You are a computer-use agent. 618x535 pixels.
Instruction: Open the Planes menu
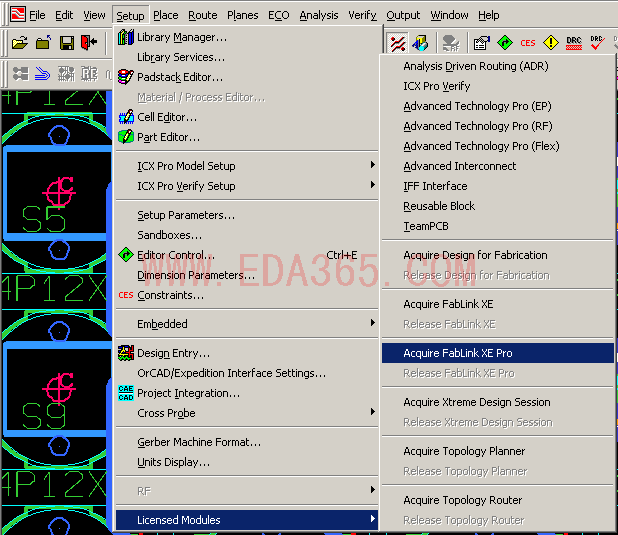242,15
